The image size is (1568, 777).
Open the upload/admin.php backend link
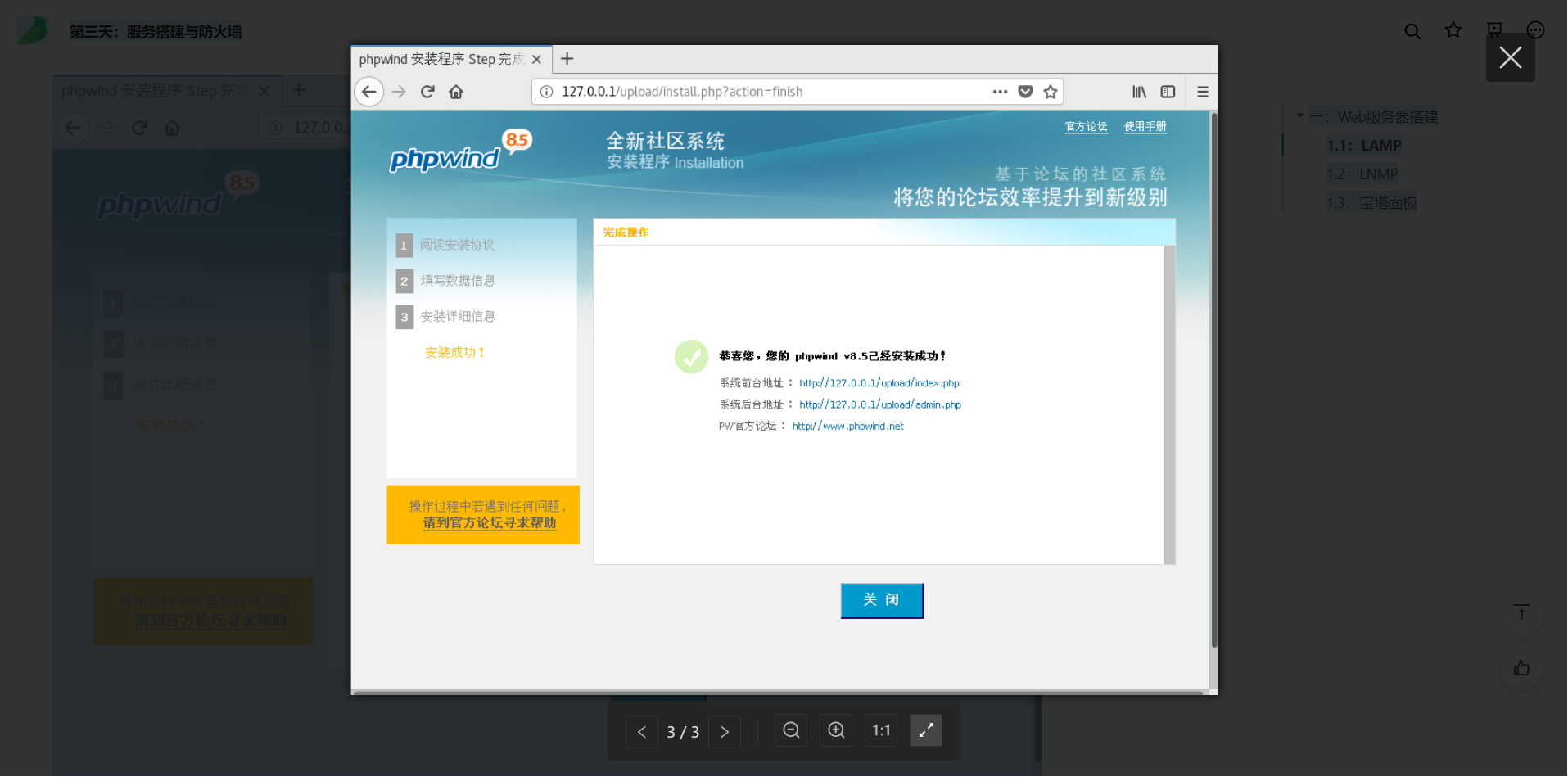pyautogui.click(x=880, y=404)
